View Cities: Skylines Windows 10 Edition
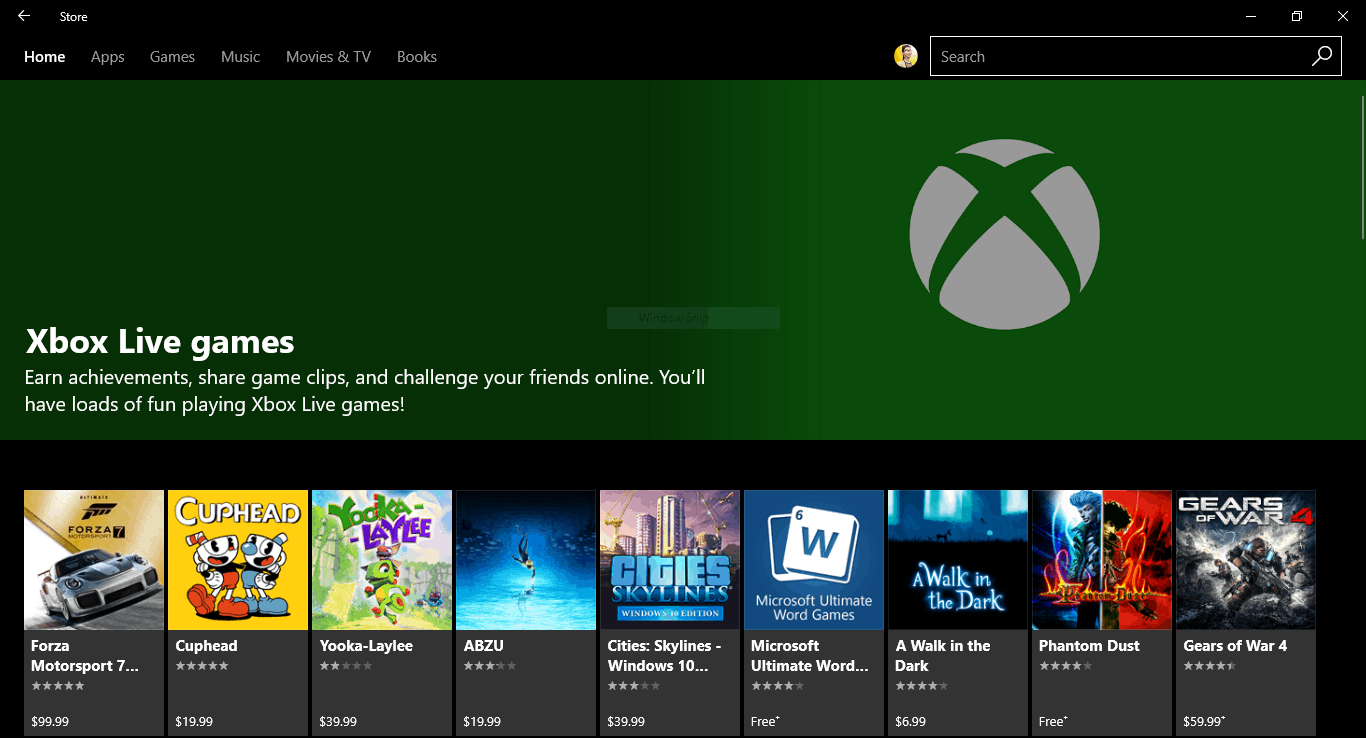The image size is (1366, 738). click(x=669, y=559)
